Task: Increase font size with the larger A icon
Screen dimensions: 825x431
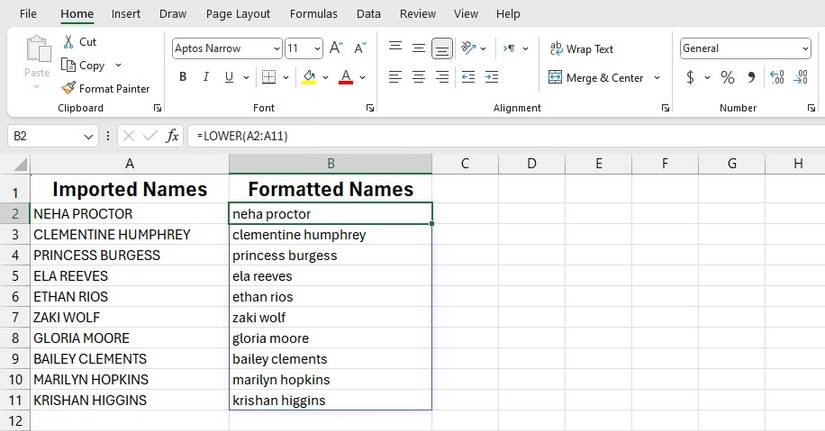Action: (x=335, y=48)
